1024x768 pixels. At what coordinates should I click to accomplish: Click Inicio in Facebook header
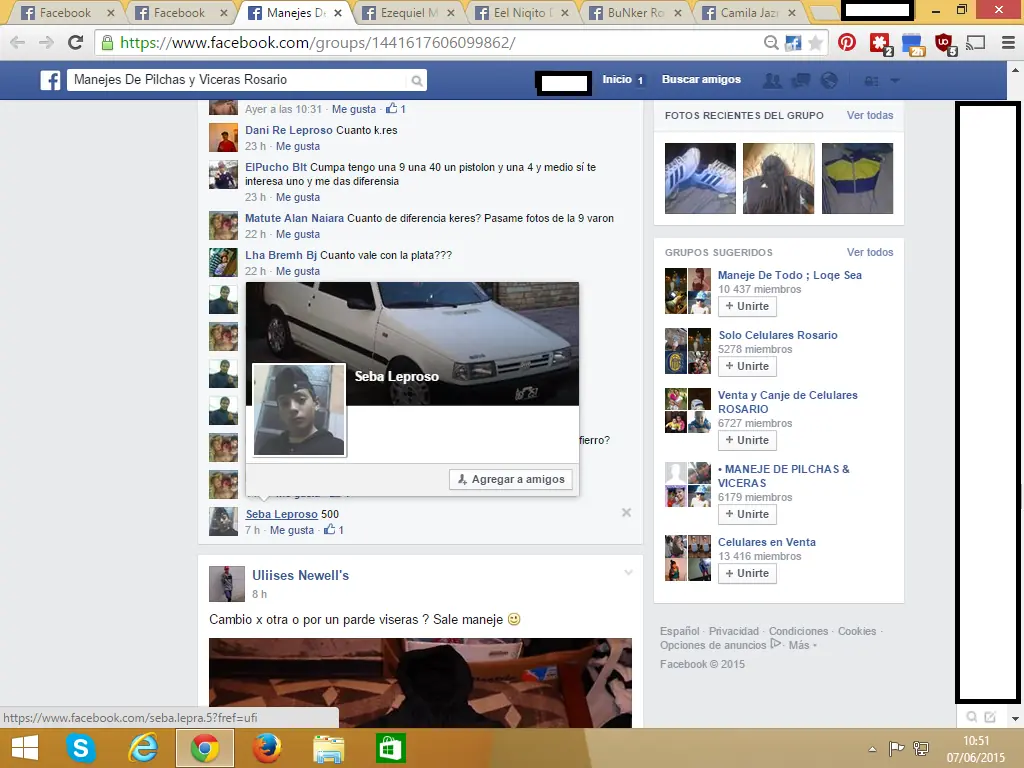pyautogui.click(x=617, y=79)
